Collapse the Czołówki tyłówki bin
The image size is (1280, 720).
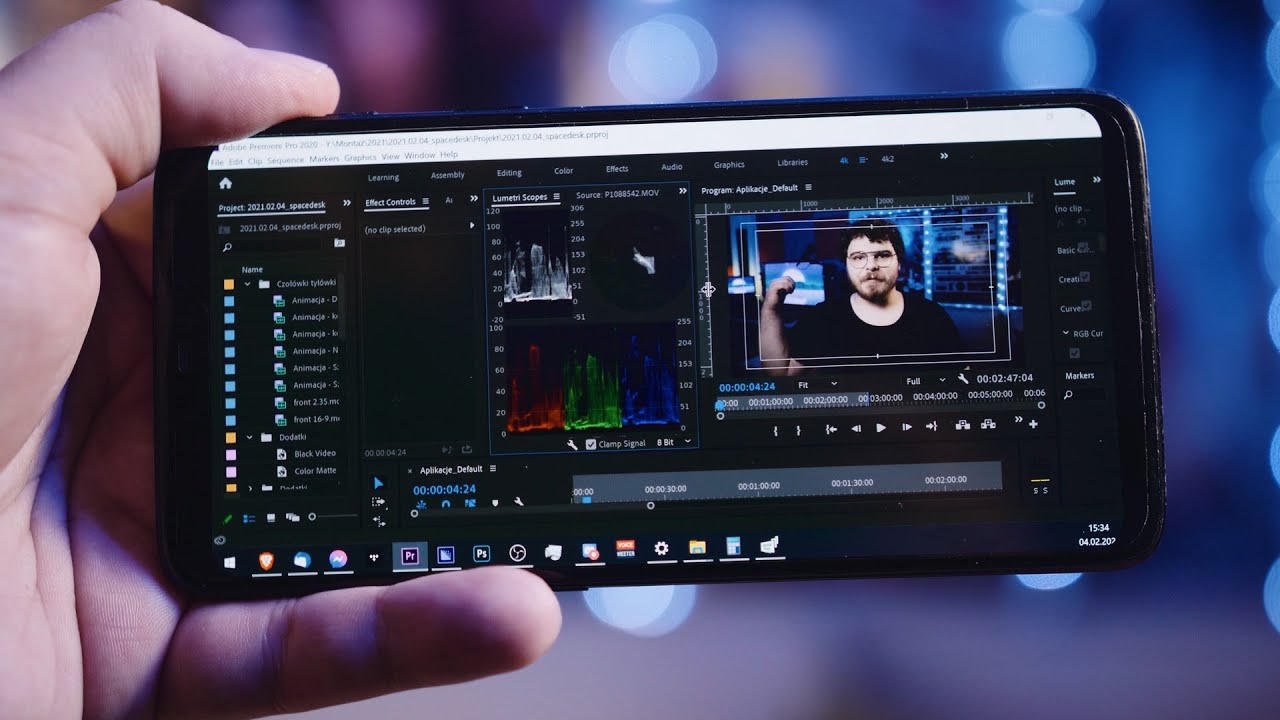(247, 284)
